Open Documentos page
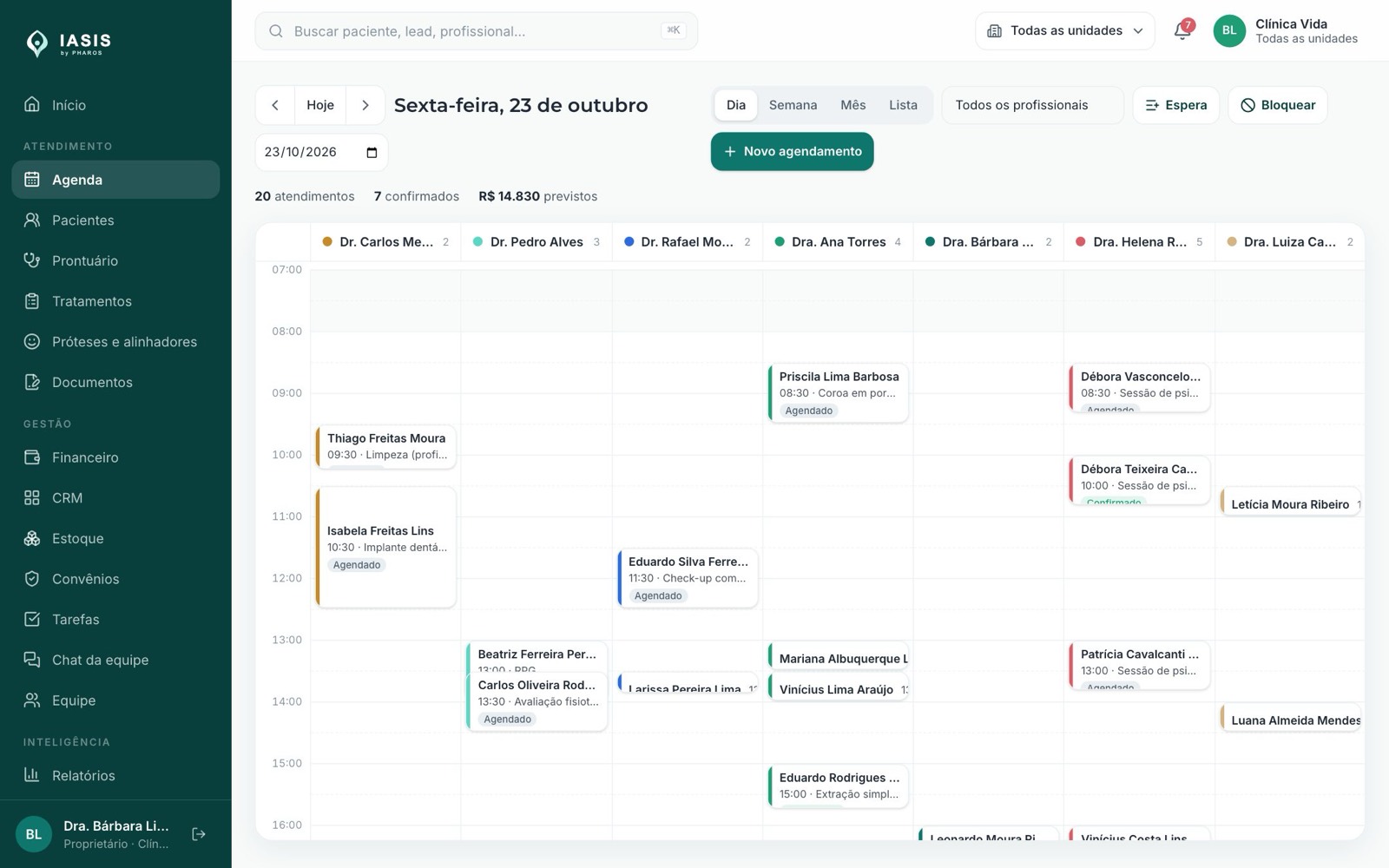The image size is (1389, 868). [115, 382]
